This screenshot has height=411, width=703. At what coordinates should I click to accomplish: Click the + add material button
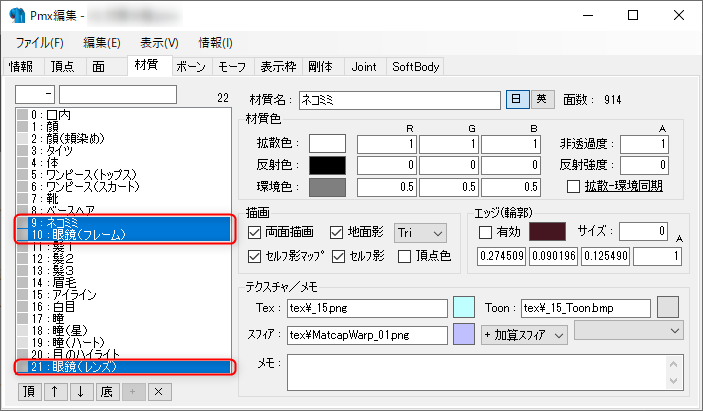click(x=133, y=392)
